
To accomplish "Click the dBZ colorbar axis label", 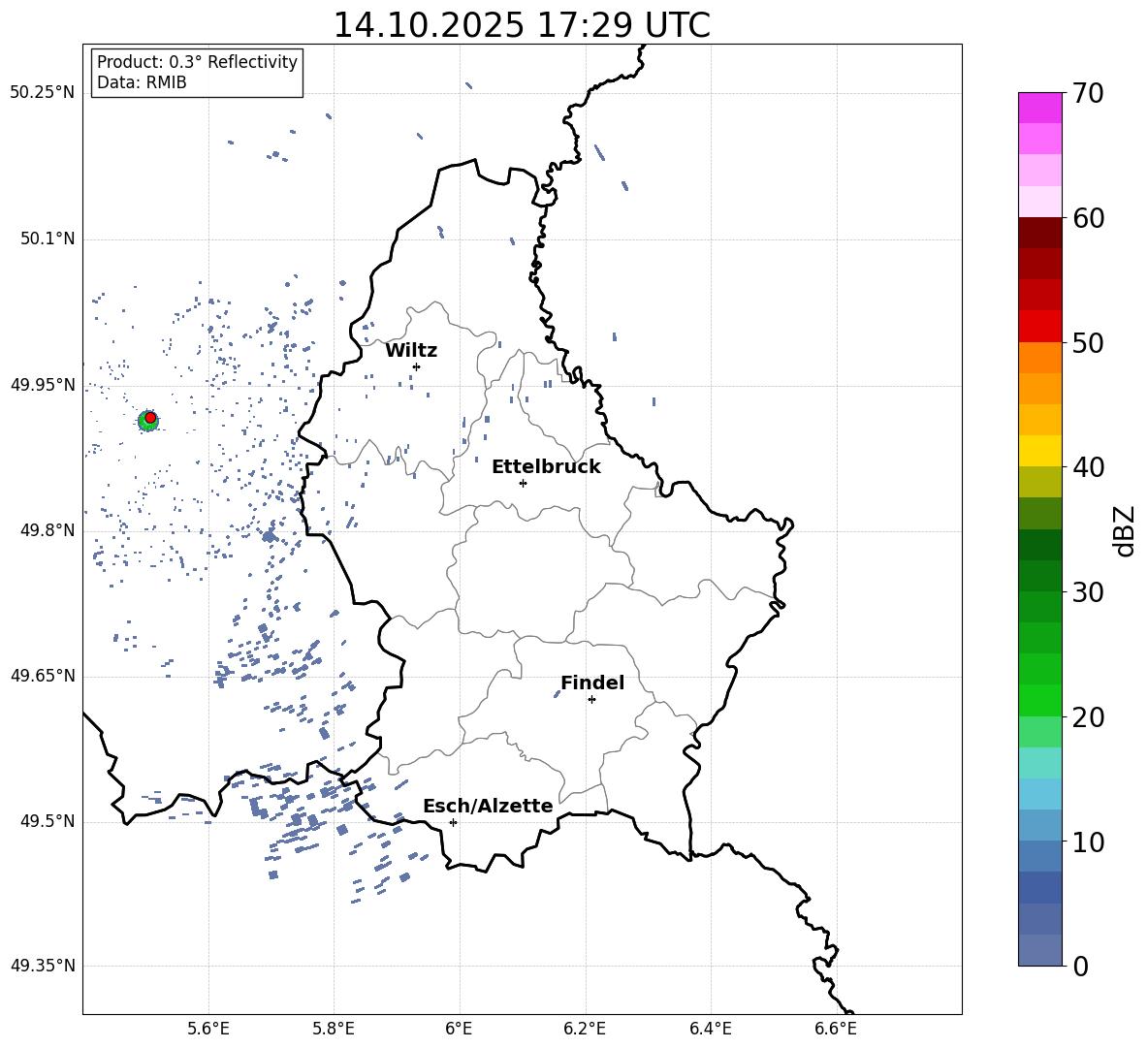I will pos(1126,530).
